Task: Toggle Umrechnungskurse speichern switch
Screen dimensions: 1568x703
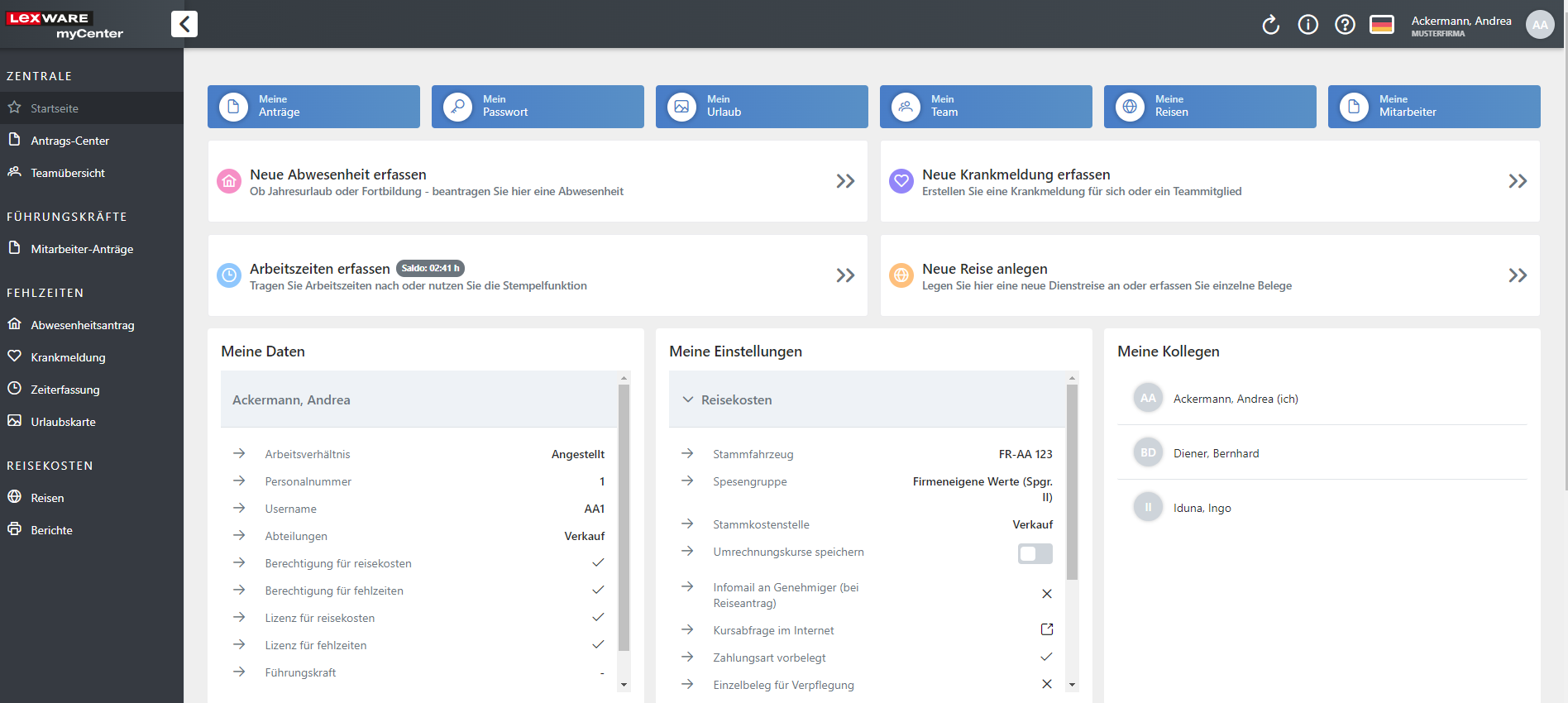Action: (1035, 553)
